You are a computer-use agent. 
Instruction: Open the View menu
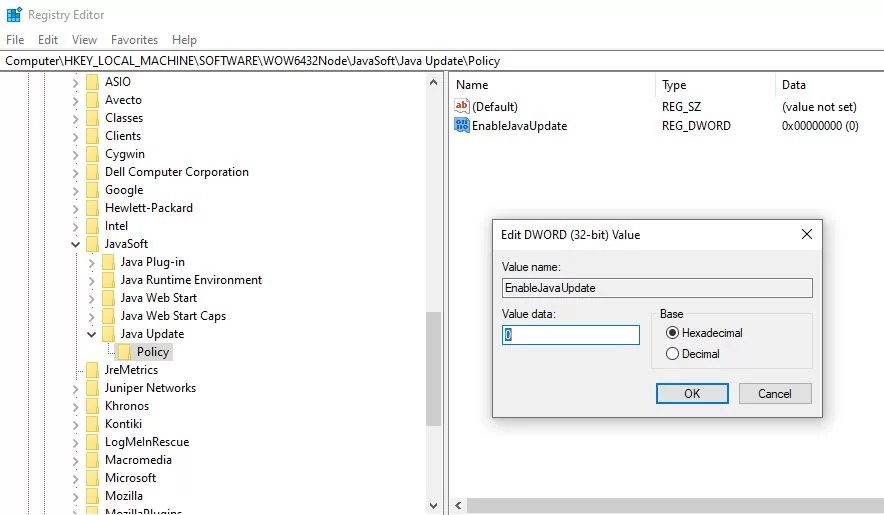point(85,40)
